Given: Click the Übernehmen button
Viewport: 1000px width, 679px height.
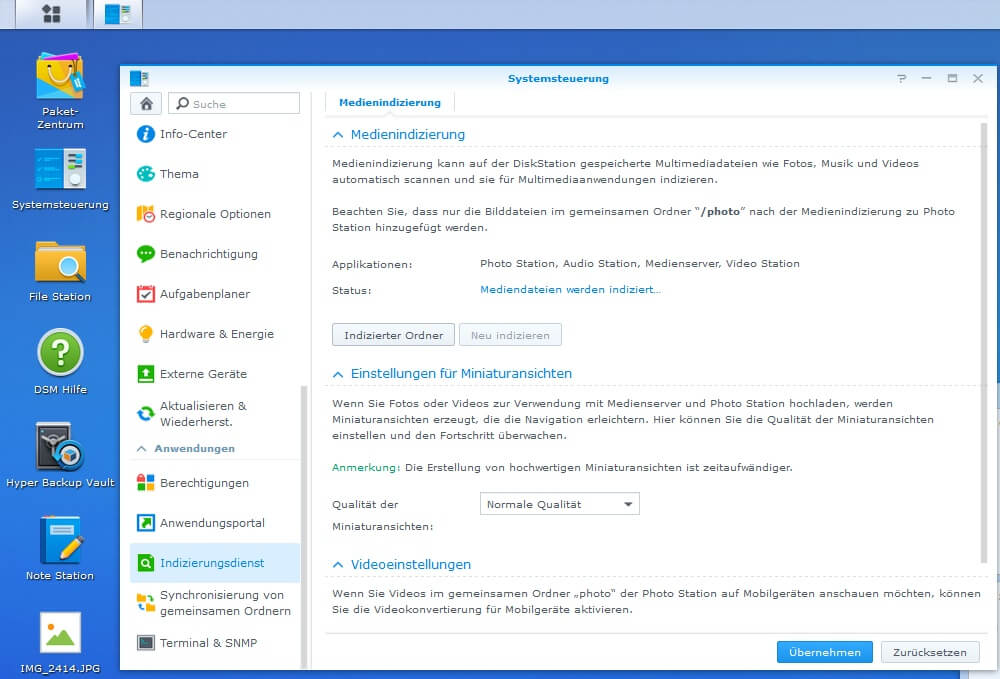Looking at the screenshot, I should click(825, 652).
